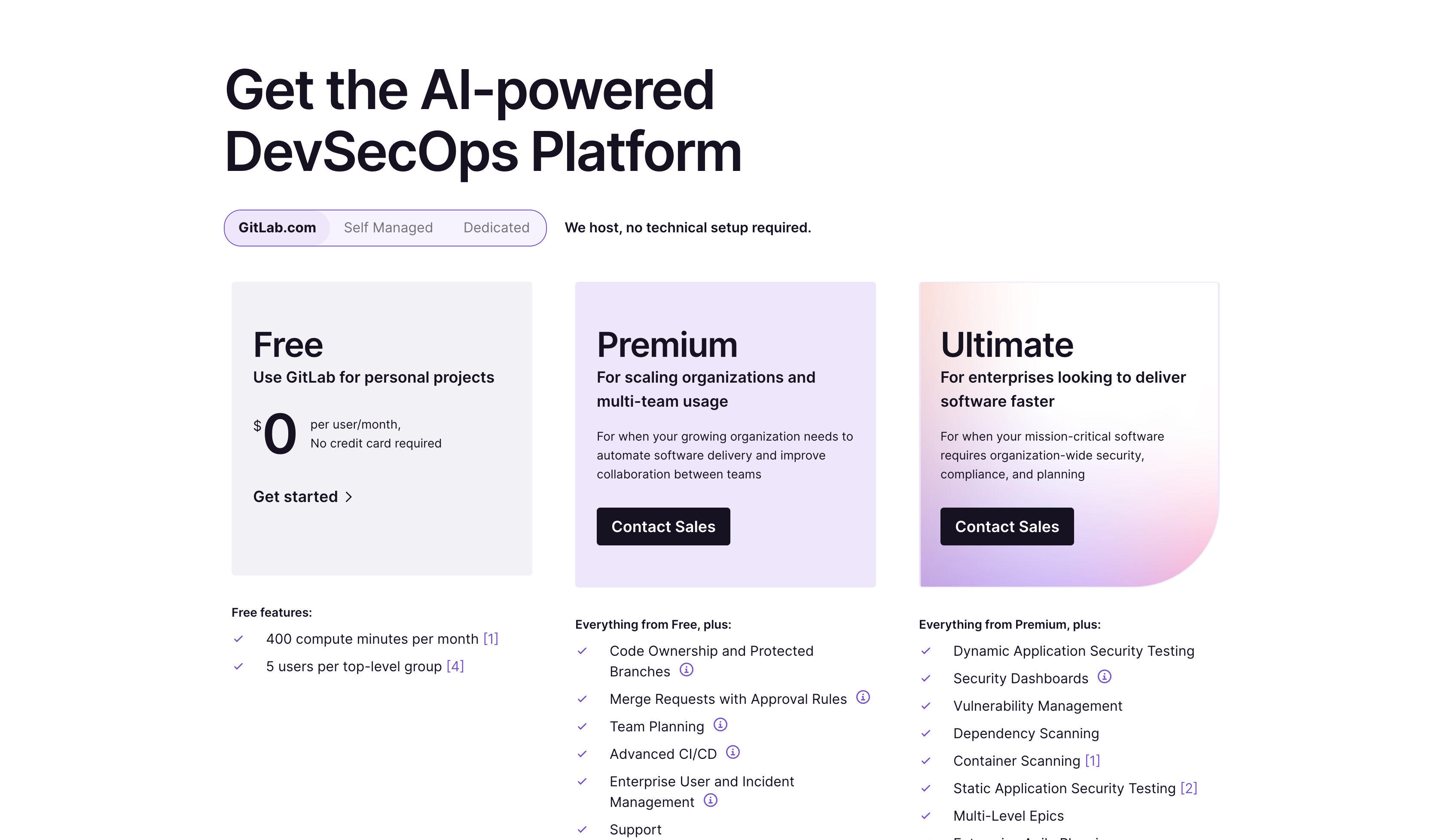Click the Free plan $0 price
The height and width of the screenshot is (840, 1450).
click(276, 434)
